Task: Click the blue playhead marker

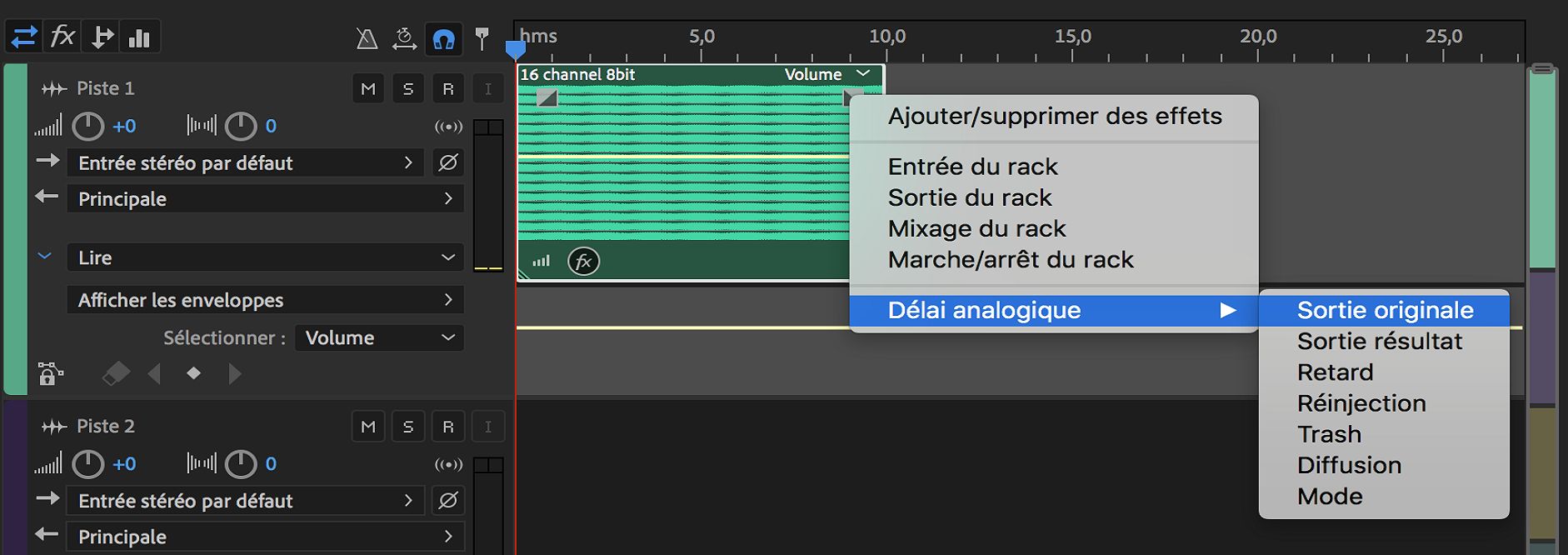Action: point(516,51)
